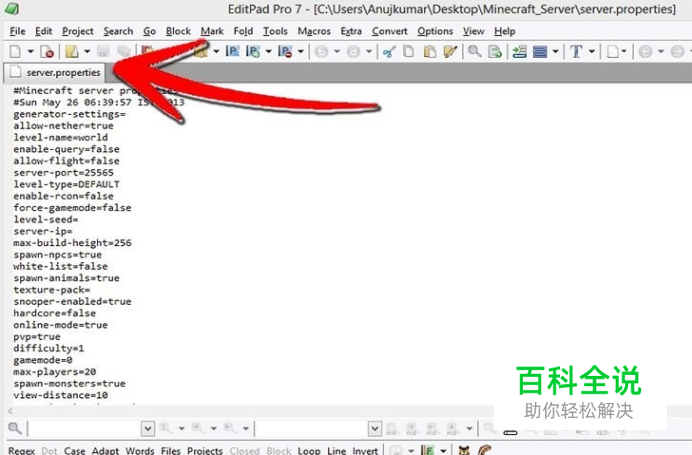Click the green F search options icon
This screenshot has width=692, height=455.
point(427,450)
